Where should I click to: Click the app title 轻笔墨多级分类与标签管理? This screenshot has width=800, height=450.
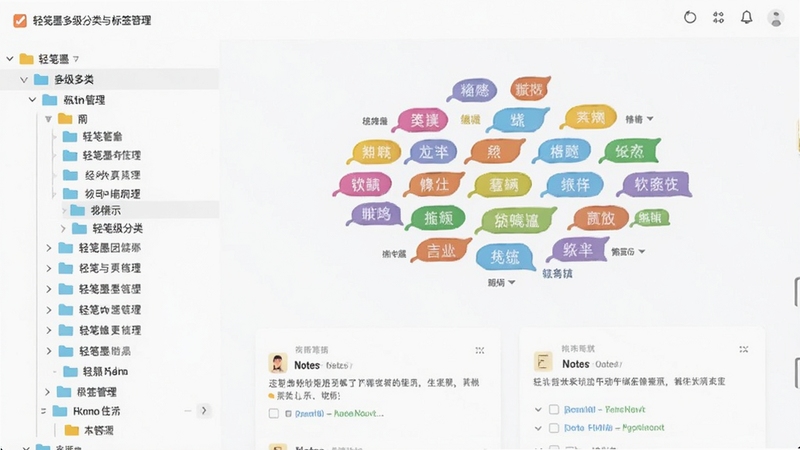click(92, 20)
